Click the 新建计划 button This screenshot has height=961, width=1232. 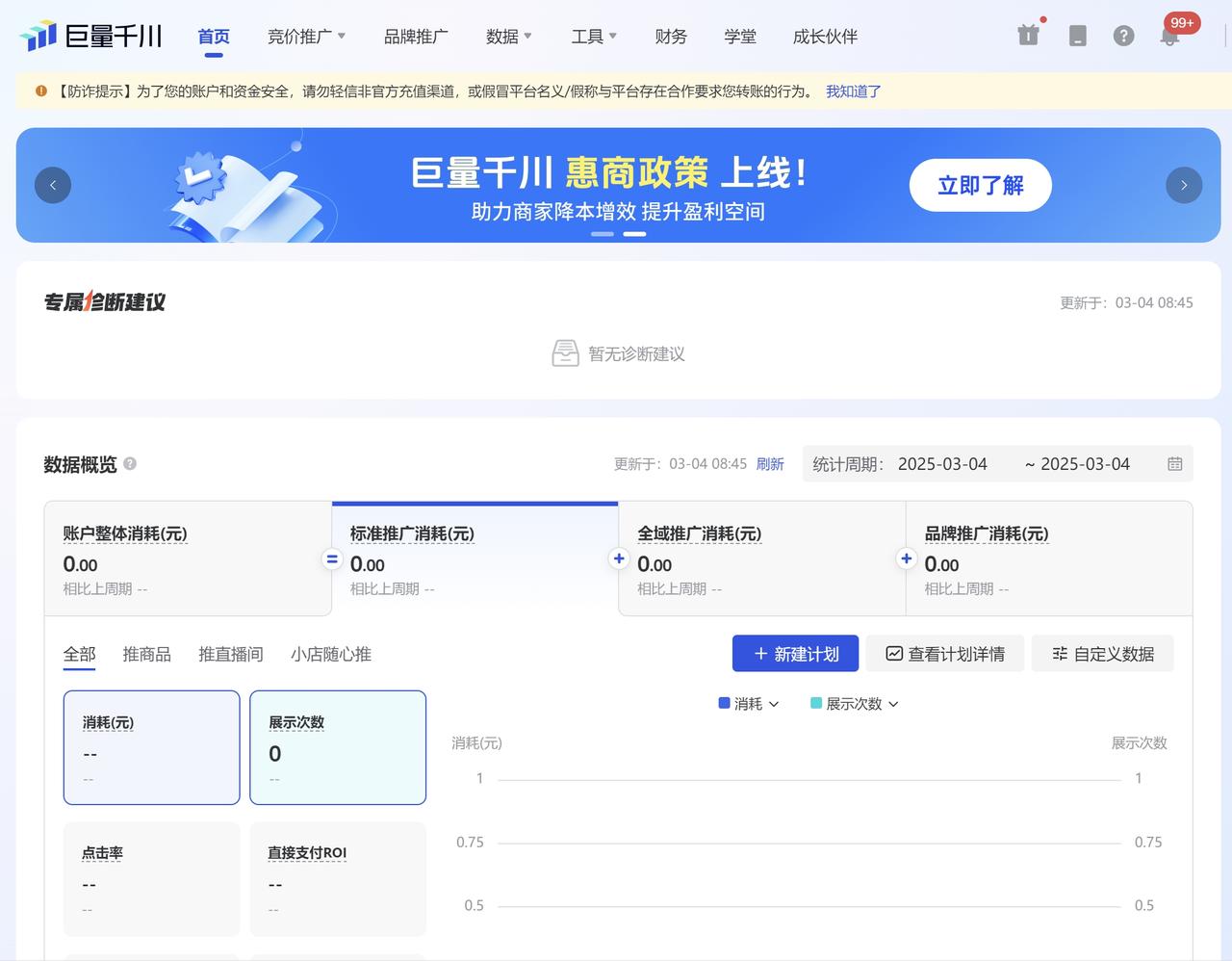coord(795,654)
